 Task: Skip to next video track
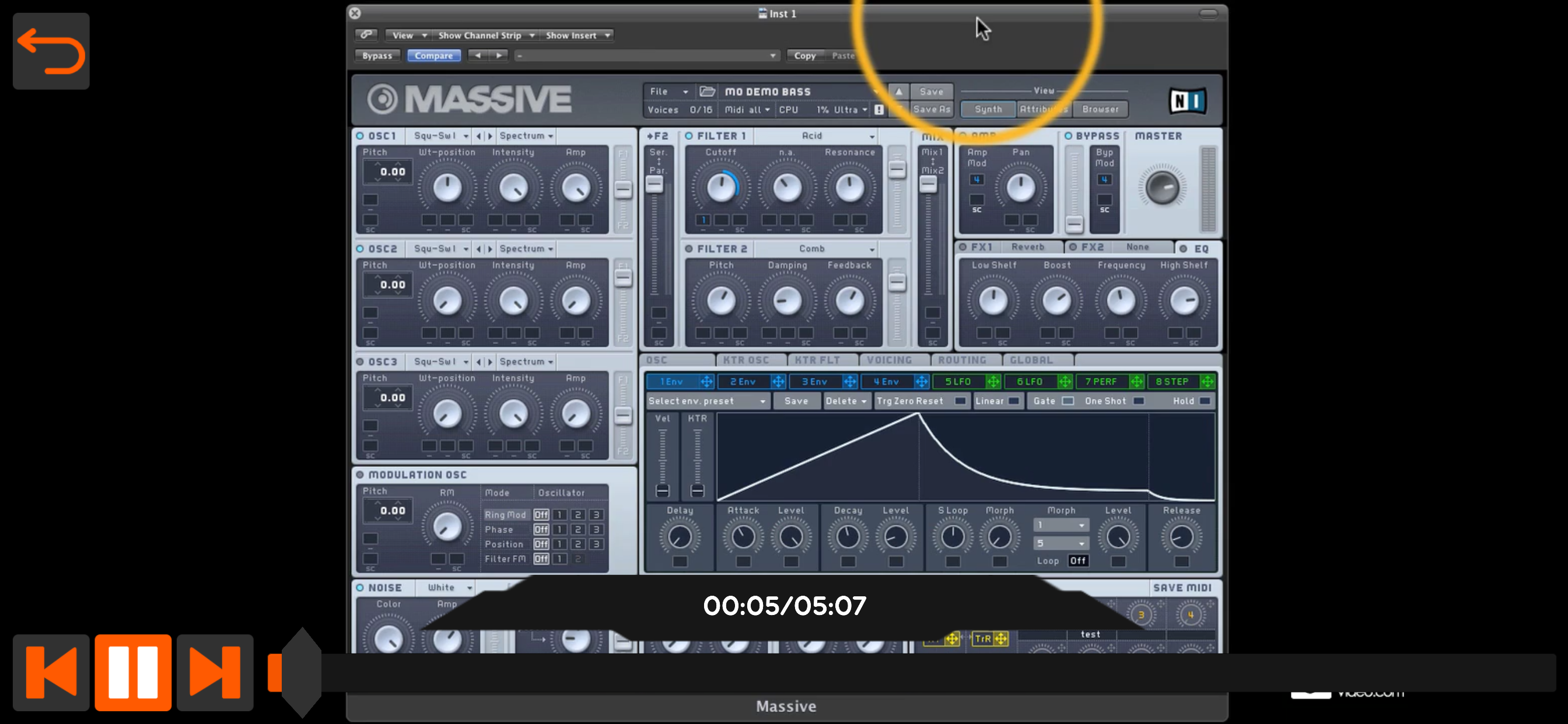click(x=215, y=672)
